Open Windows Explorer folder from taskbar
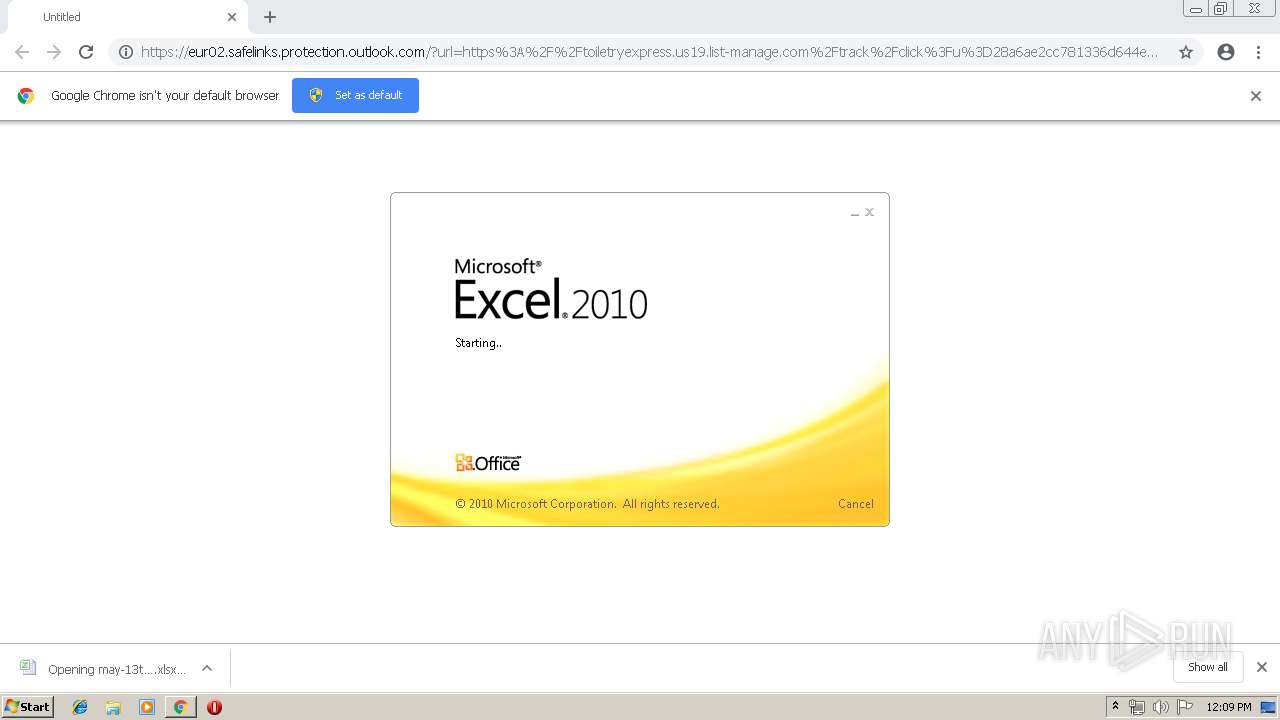Viewport: 1280px width, 720px height. pyautogui.click(x=113, y=707)
